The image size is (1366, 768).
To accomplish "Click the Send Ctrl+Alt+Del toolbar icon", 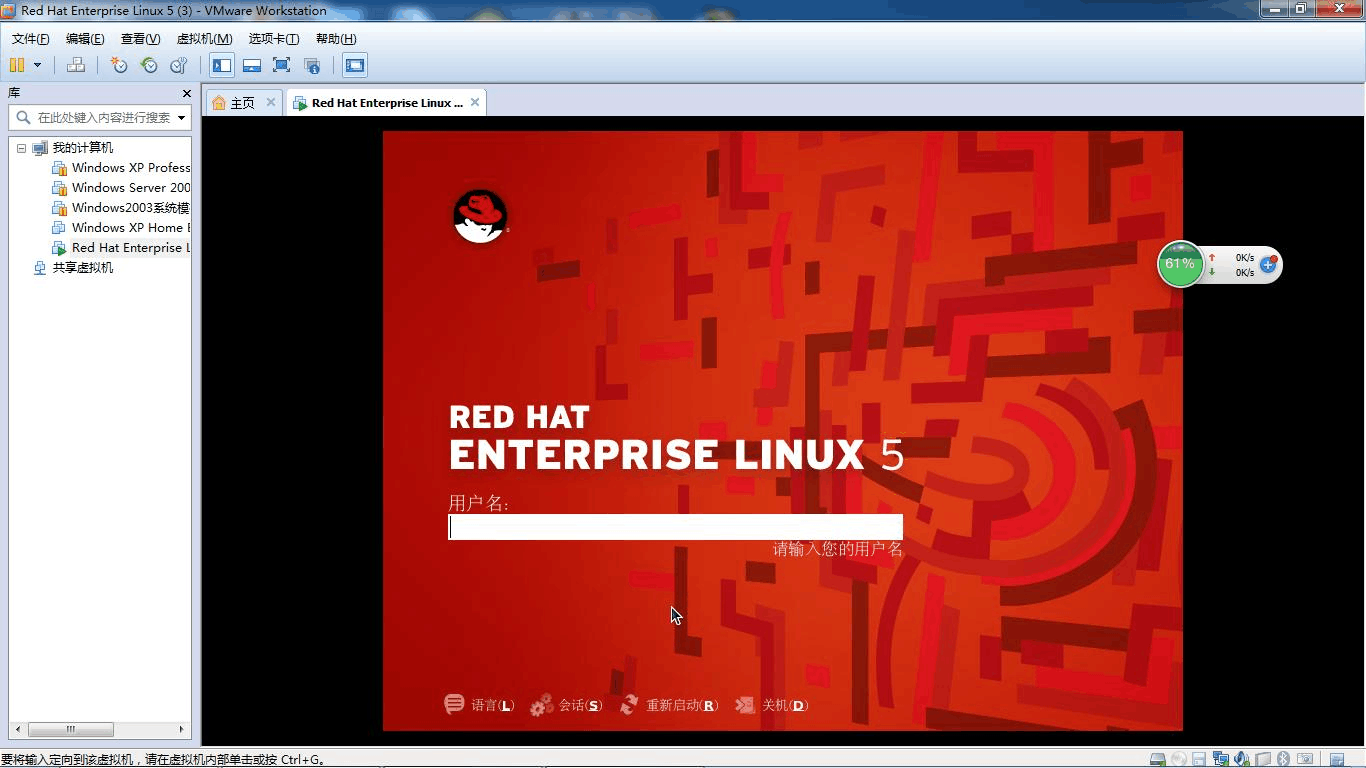I will pos(76,65).
